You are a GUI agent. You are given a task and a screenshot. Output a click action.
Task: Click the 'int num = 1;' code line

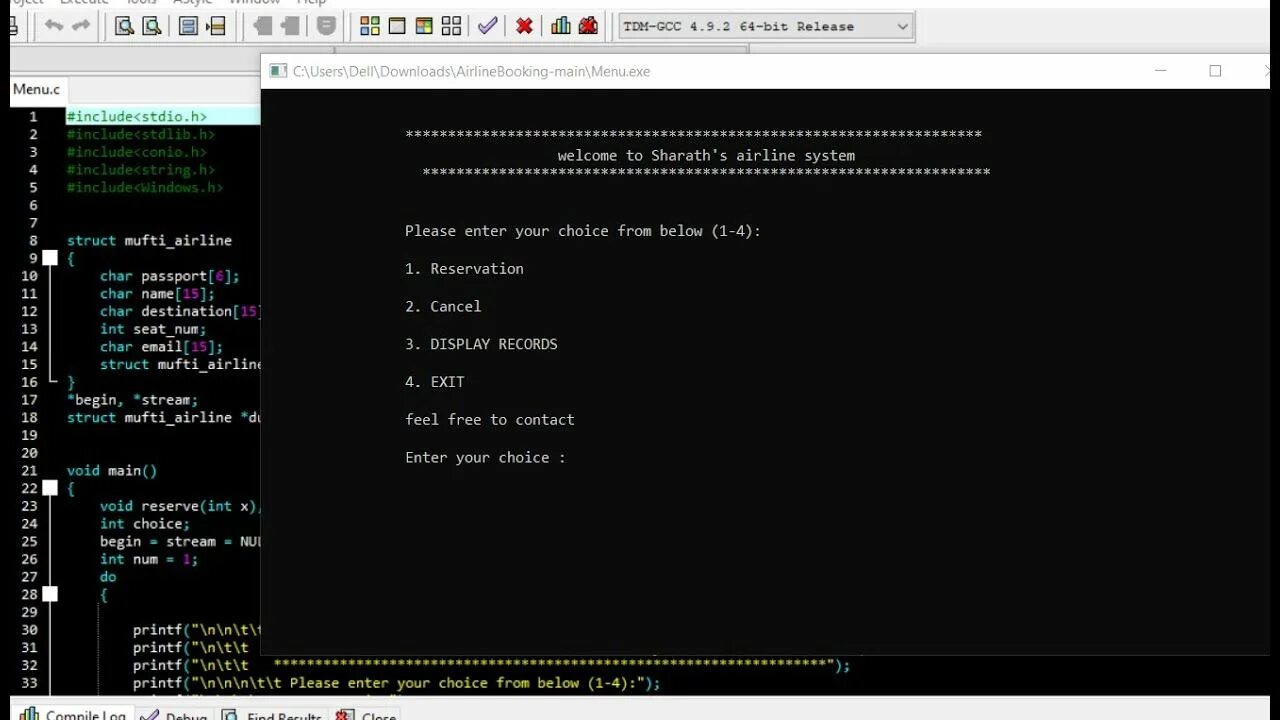click(x=149, y=559)
